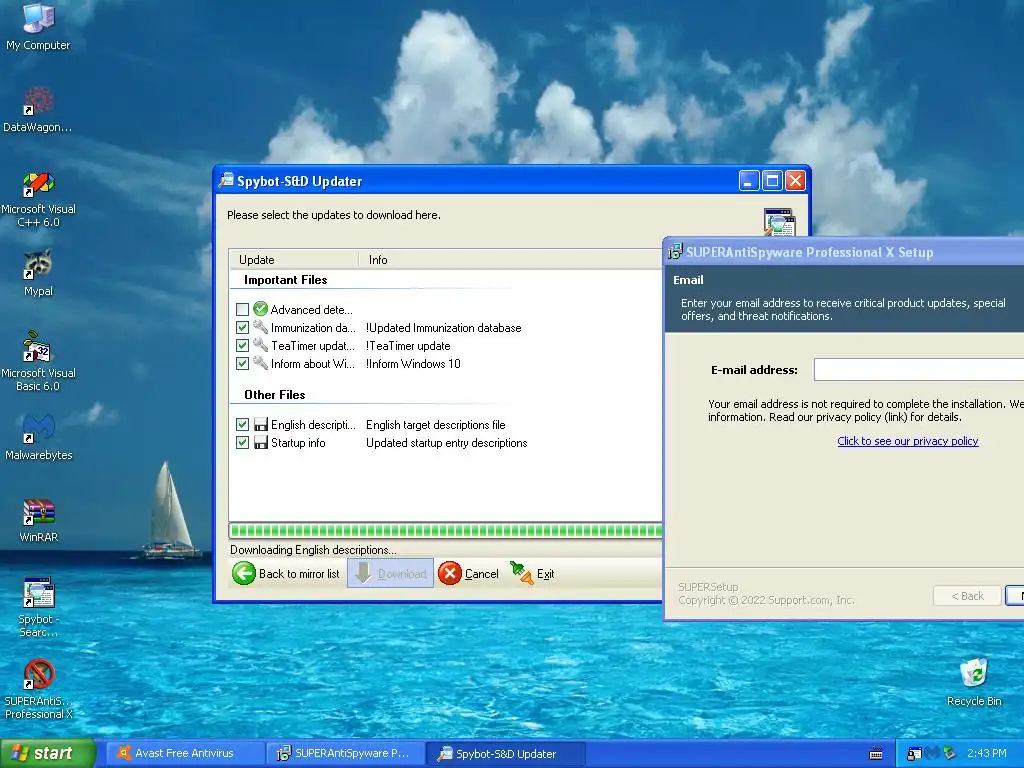The width and height of the screenshot is (1024, 768).
Task: Open the keyboard icon in the taskbar
Action: point(876,754)
